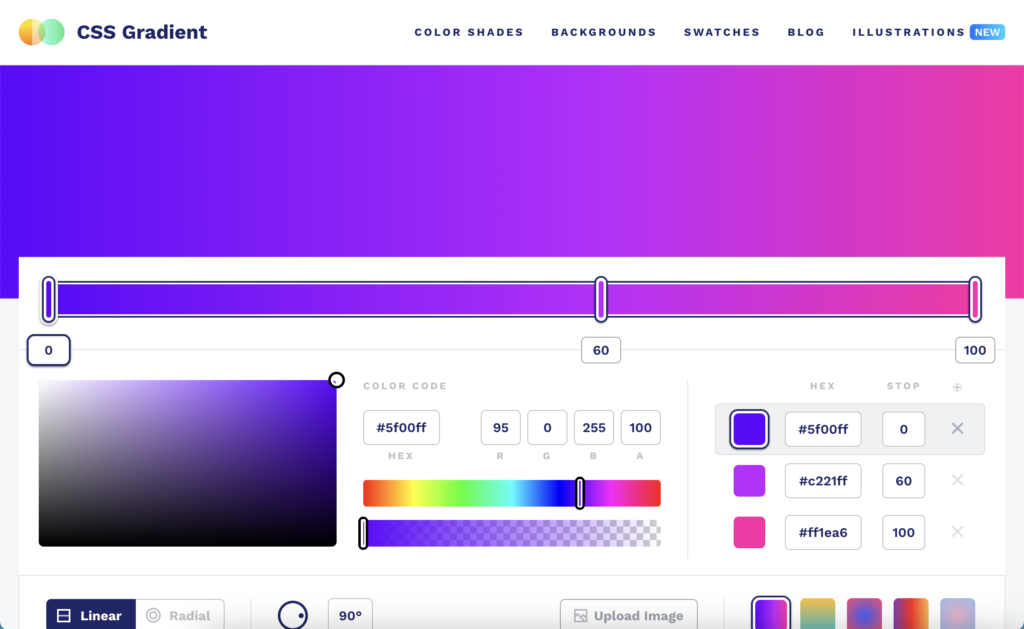Viewport: 1024px width, 629px height.
Task: Switch gradient type to Radial
Action: click(x=180, y=615)
